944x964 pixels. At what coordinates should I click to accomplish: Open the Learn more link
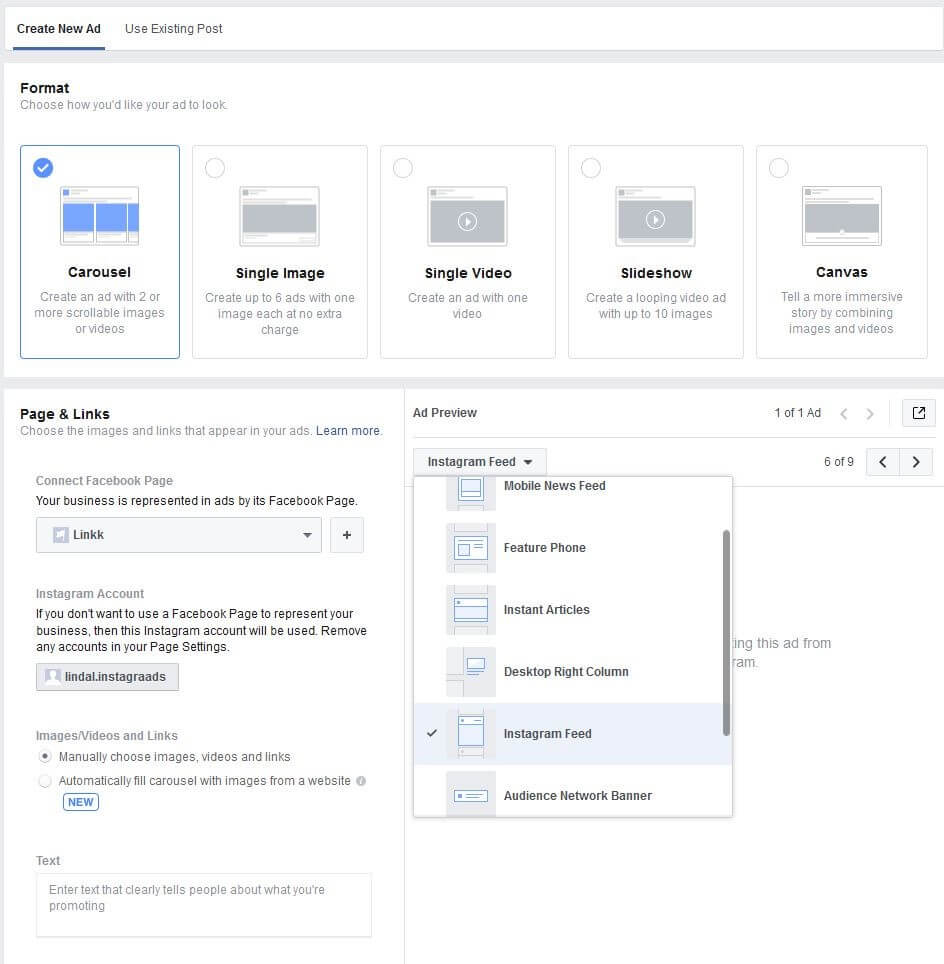[x=347, y=431]
